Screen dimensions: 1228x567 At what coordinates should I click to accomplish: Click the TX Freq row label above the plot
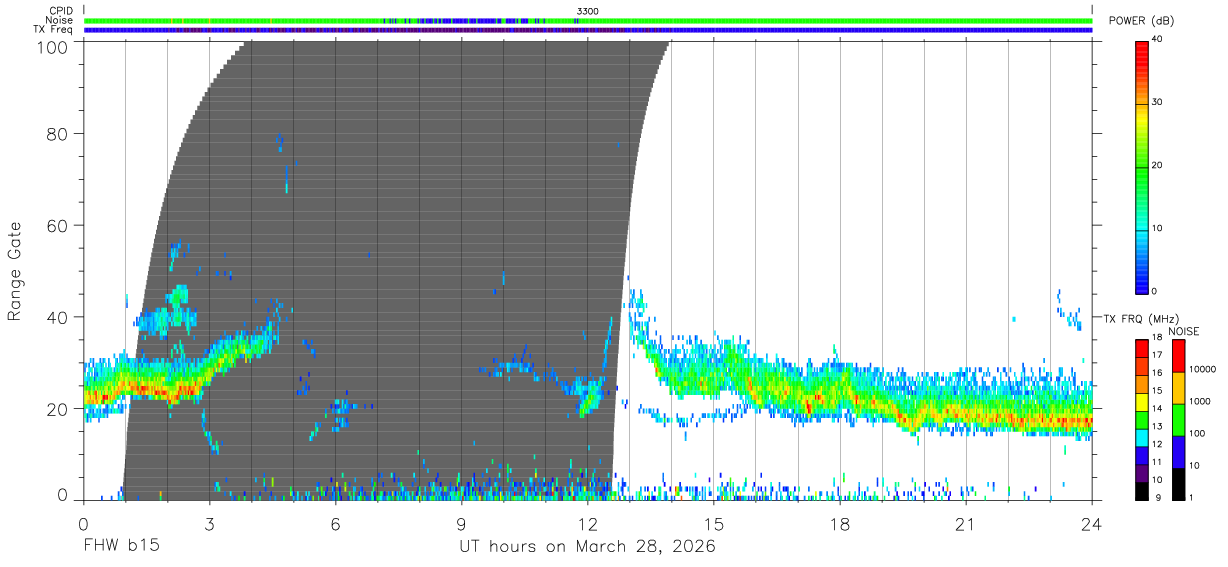(55, 30)
